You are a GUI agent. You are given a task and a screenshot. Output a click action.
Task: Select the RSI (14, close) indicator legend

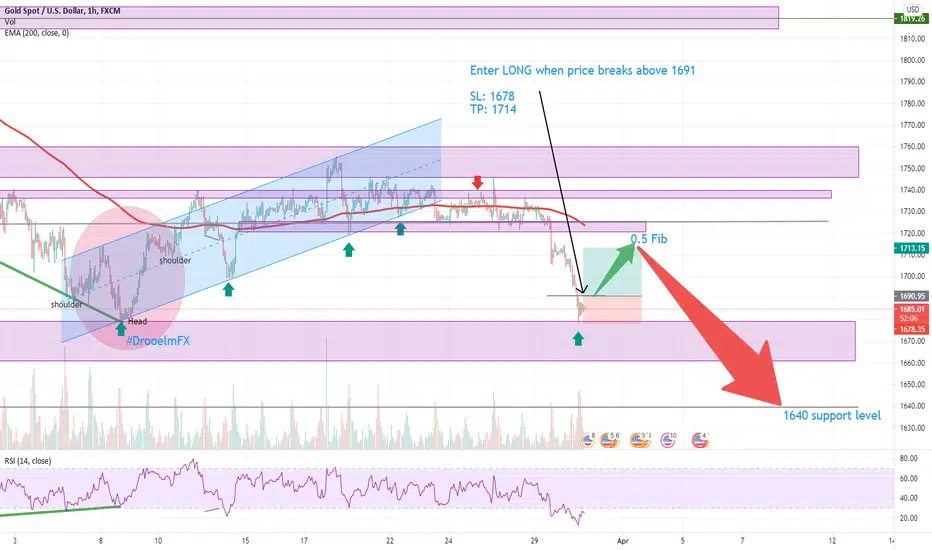click(x=28, y=461)
